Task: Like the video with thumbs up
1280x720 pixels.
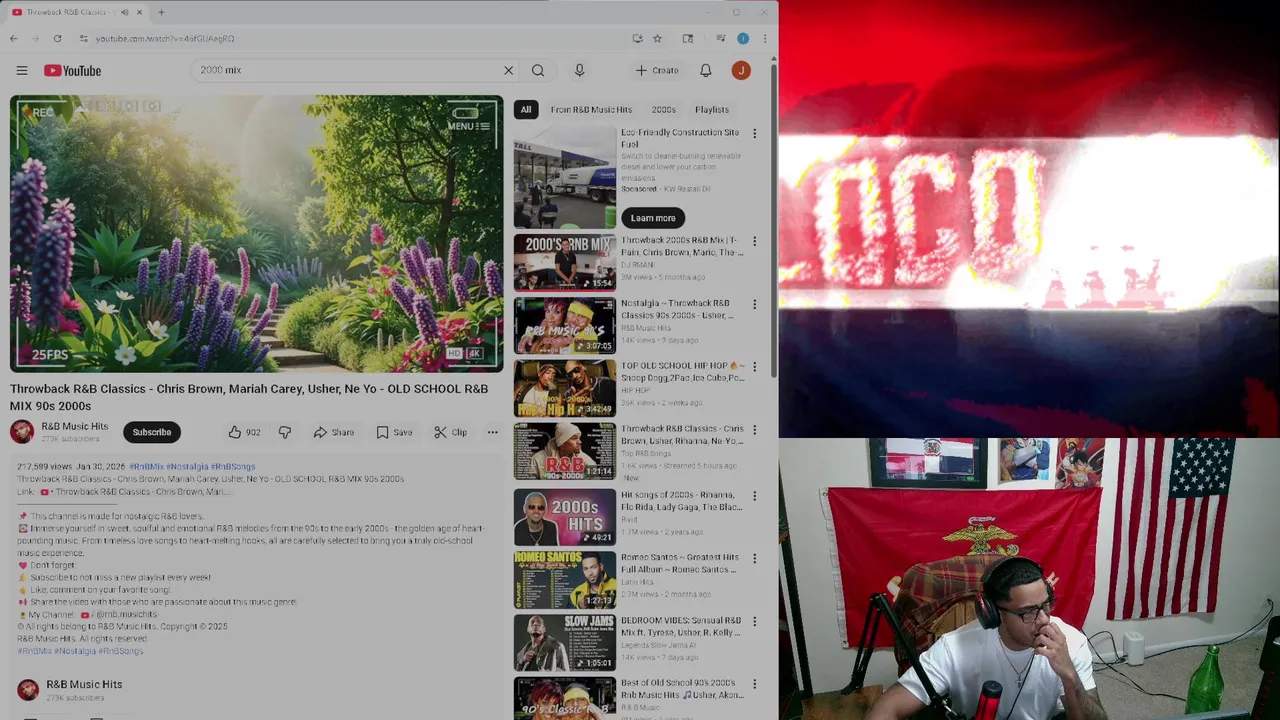Action: (244, 432)
